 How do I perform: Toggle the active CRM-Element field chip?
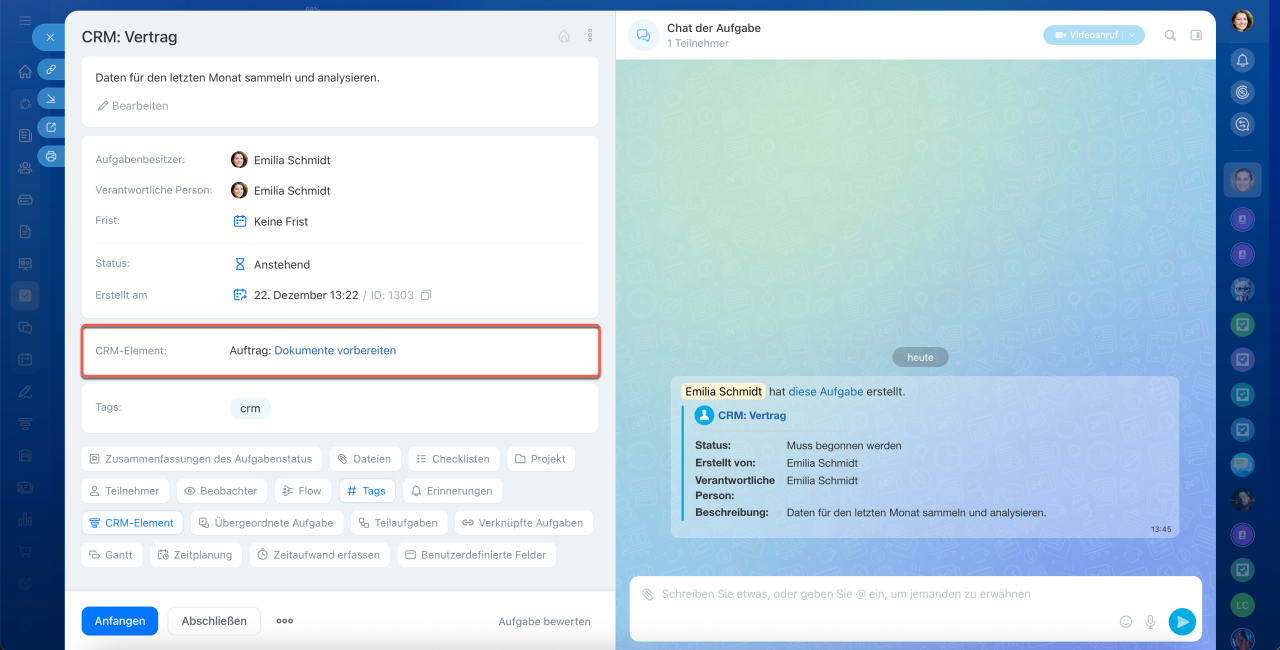133,523
